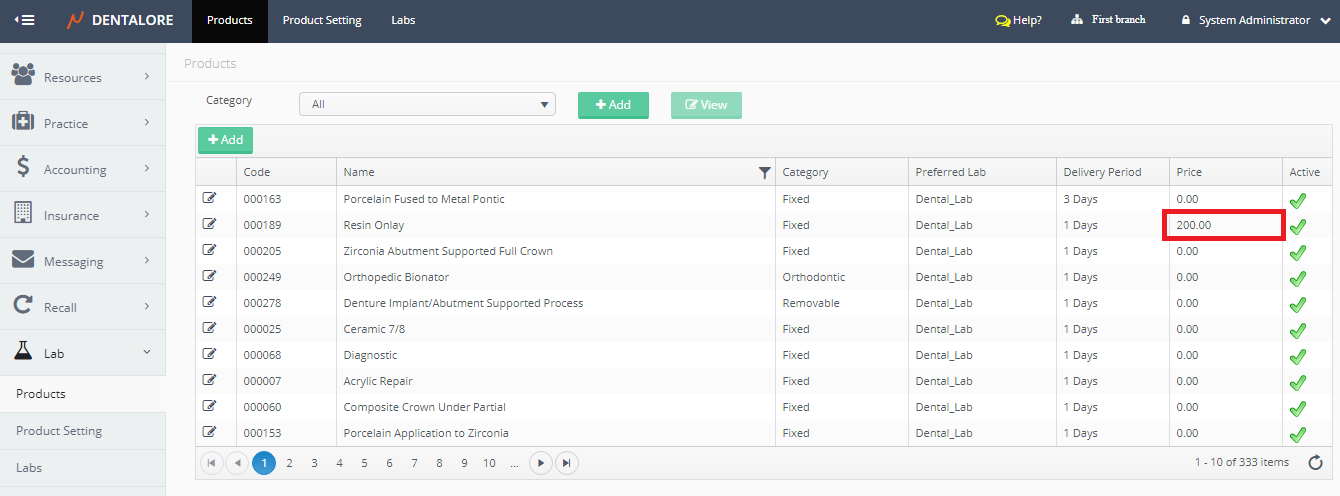Open the Category dropdown showing All
The image size is (1340, 496).
point(427,104)
